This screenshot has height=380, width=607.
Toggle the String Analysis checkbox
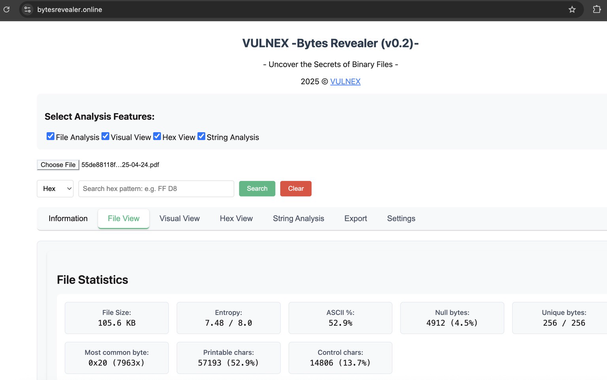pyautogui.click(x=201, y=136)
